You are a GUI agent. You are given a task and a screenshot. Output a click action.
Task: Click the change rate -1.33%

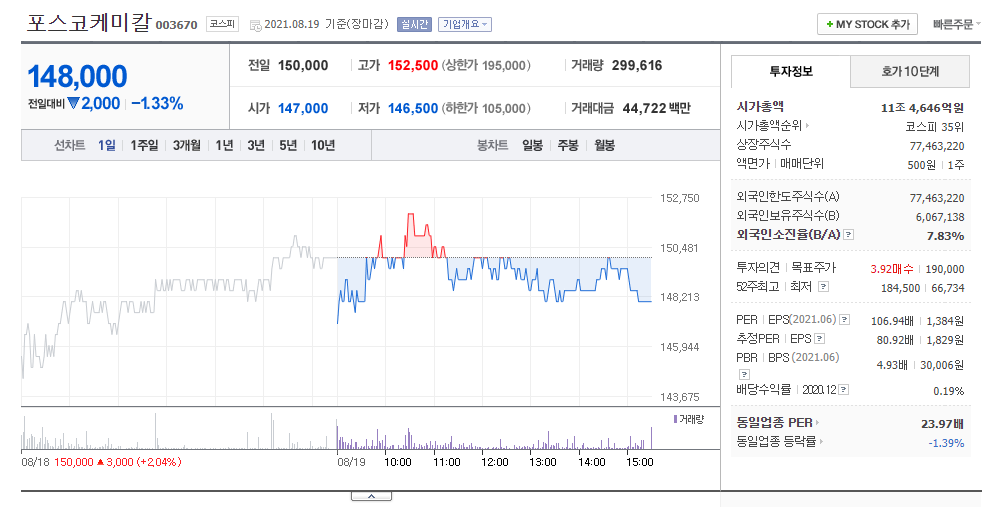coord(157,104)
